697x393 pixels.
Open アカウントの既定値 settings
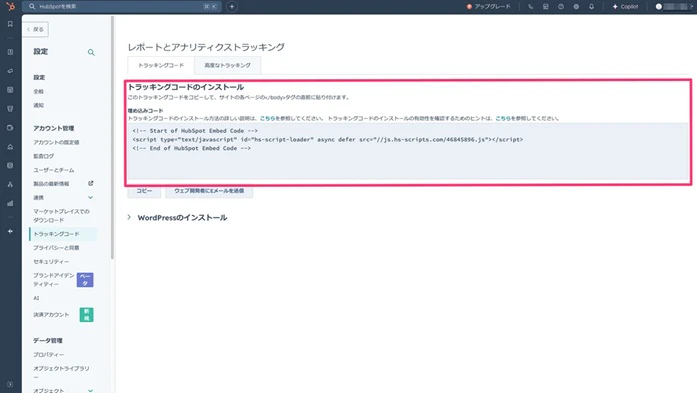[x=56, y=142]
